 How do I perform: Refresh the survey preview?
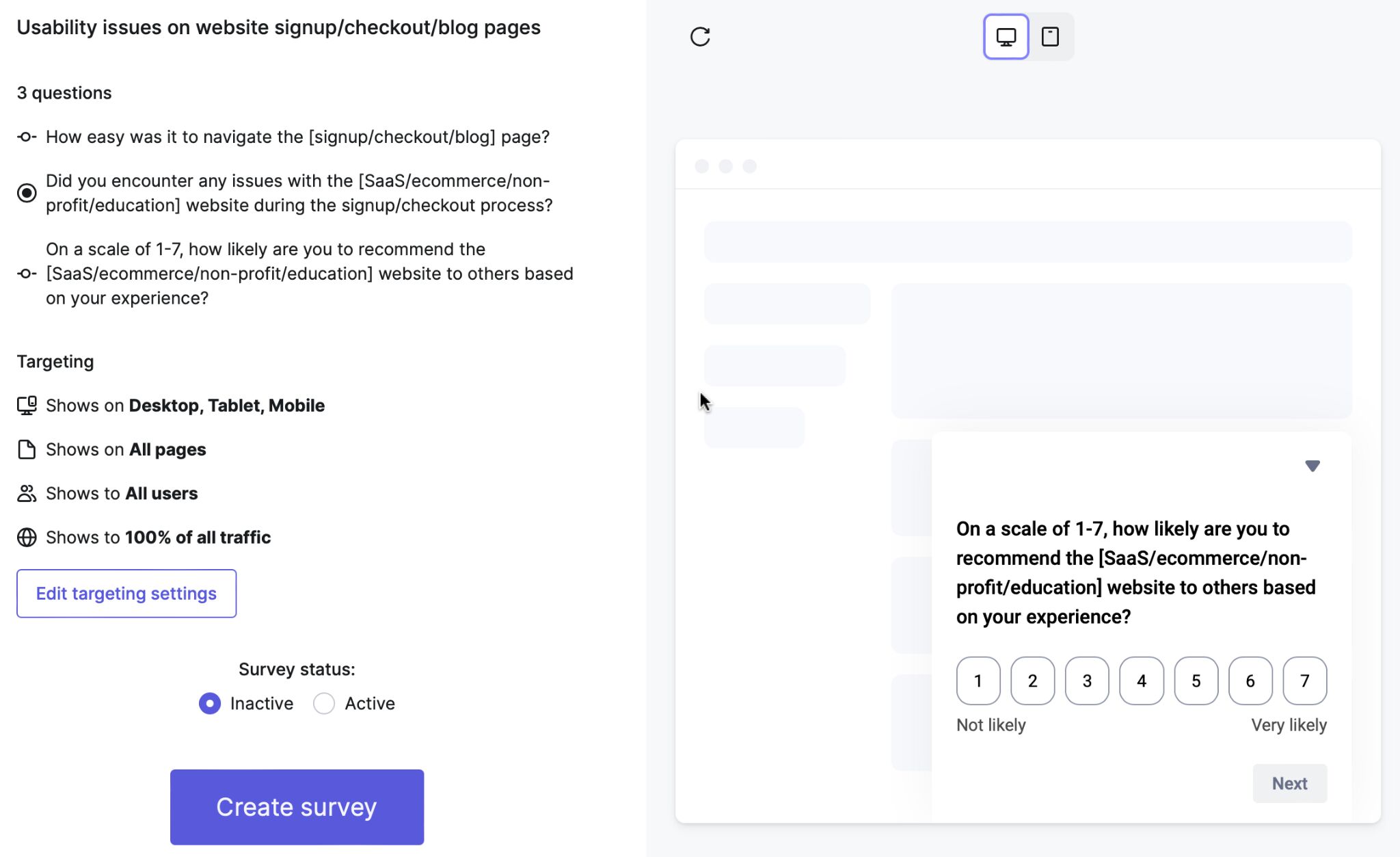click(x=700, y=36)
